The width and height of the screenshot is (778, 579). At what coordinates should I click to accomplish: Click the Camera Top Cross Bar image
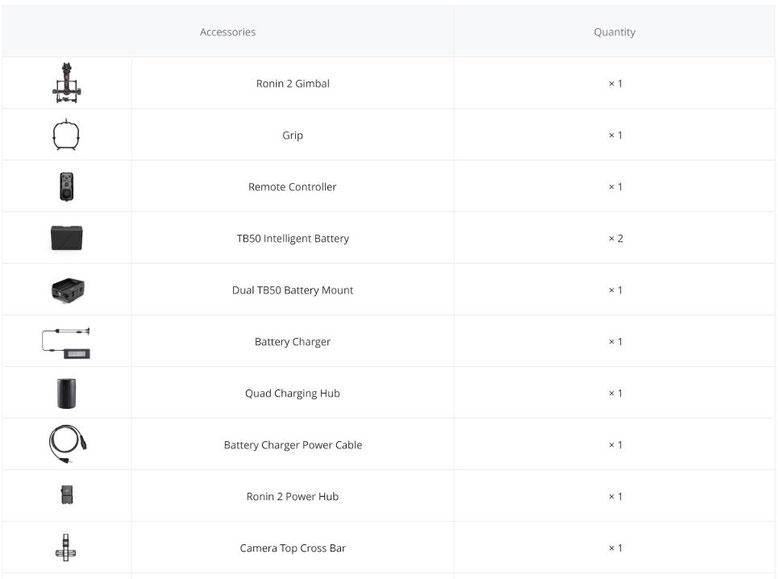pyautogui.click(x=66, y=548)
